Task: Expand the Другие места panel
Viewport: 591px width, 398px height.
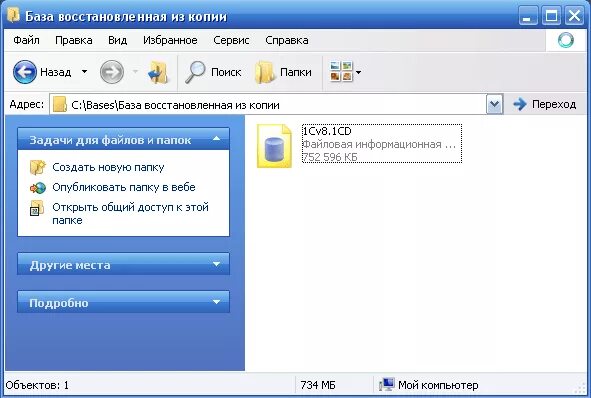Action: (123, 264)
